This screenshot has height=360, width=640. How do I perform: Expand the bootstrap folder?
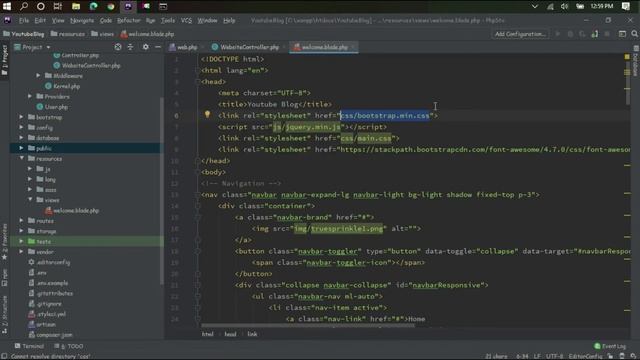pyautogui.click(x=21, y=117)
